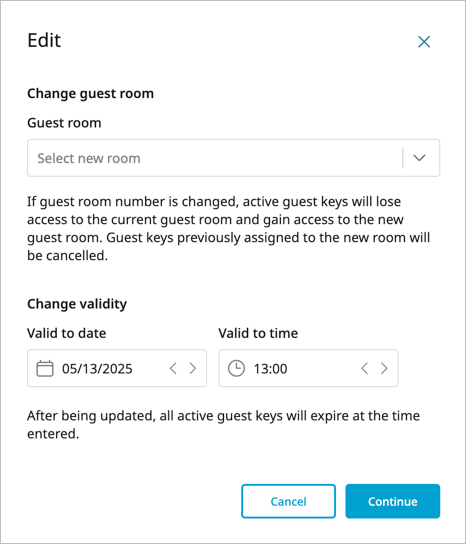
Task: Click the Valid to time label
Action: tap(258, 333)
